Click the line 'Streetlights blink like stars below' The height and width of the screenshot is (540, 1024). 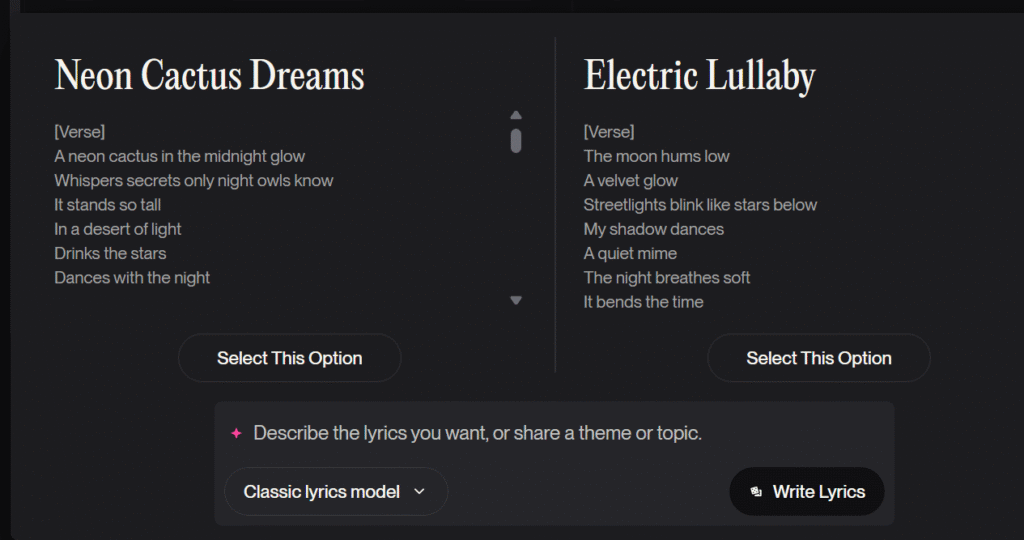pos(700,205)
